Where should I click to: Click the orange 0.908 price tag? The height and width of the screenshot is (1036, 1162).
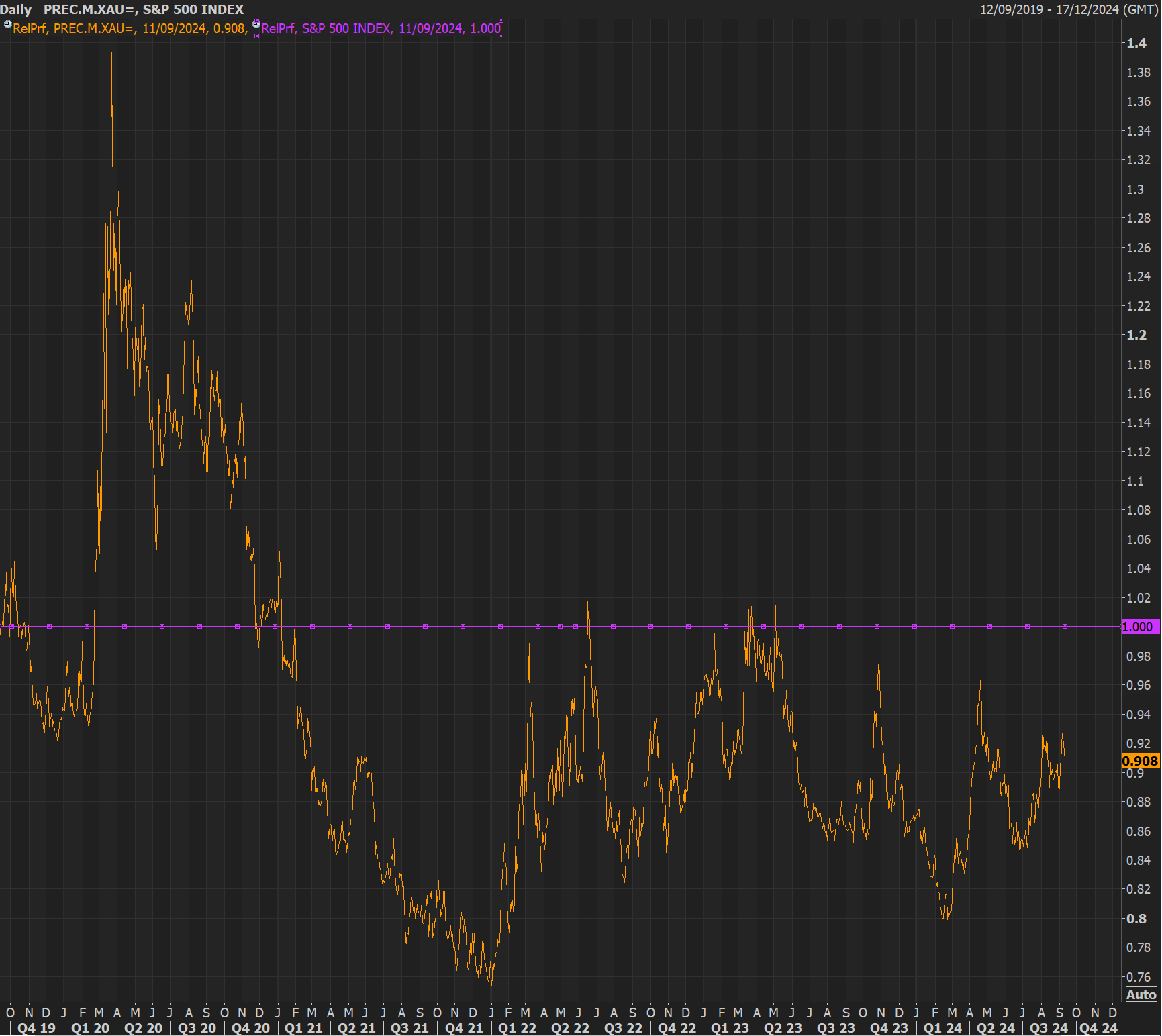click(x=1140, y=761)
